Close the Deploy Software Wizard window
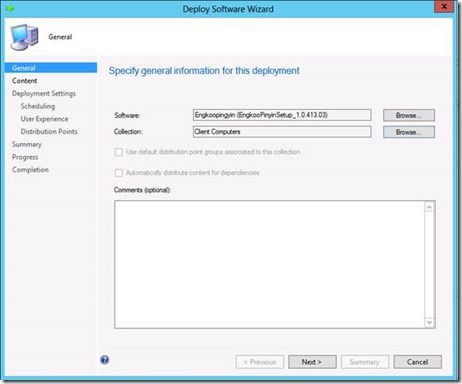The width and height of the screenshot is (462, 384). [x=444, y=7]
